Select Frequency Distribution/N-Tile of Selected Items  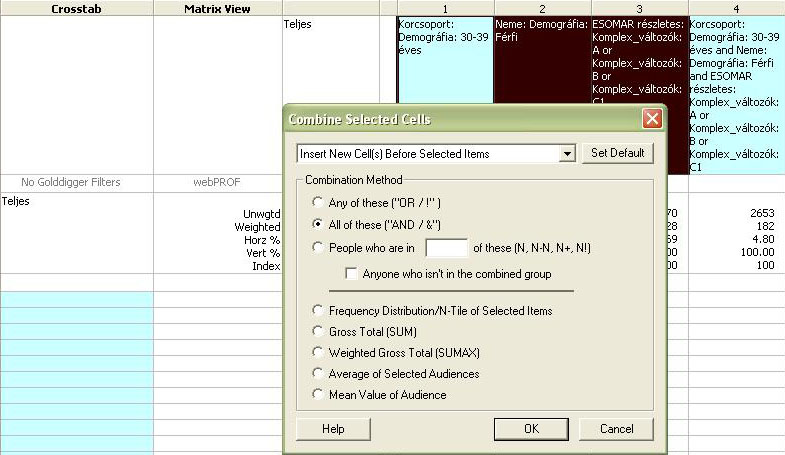click(x=317, y=310)
